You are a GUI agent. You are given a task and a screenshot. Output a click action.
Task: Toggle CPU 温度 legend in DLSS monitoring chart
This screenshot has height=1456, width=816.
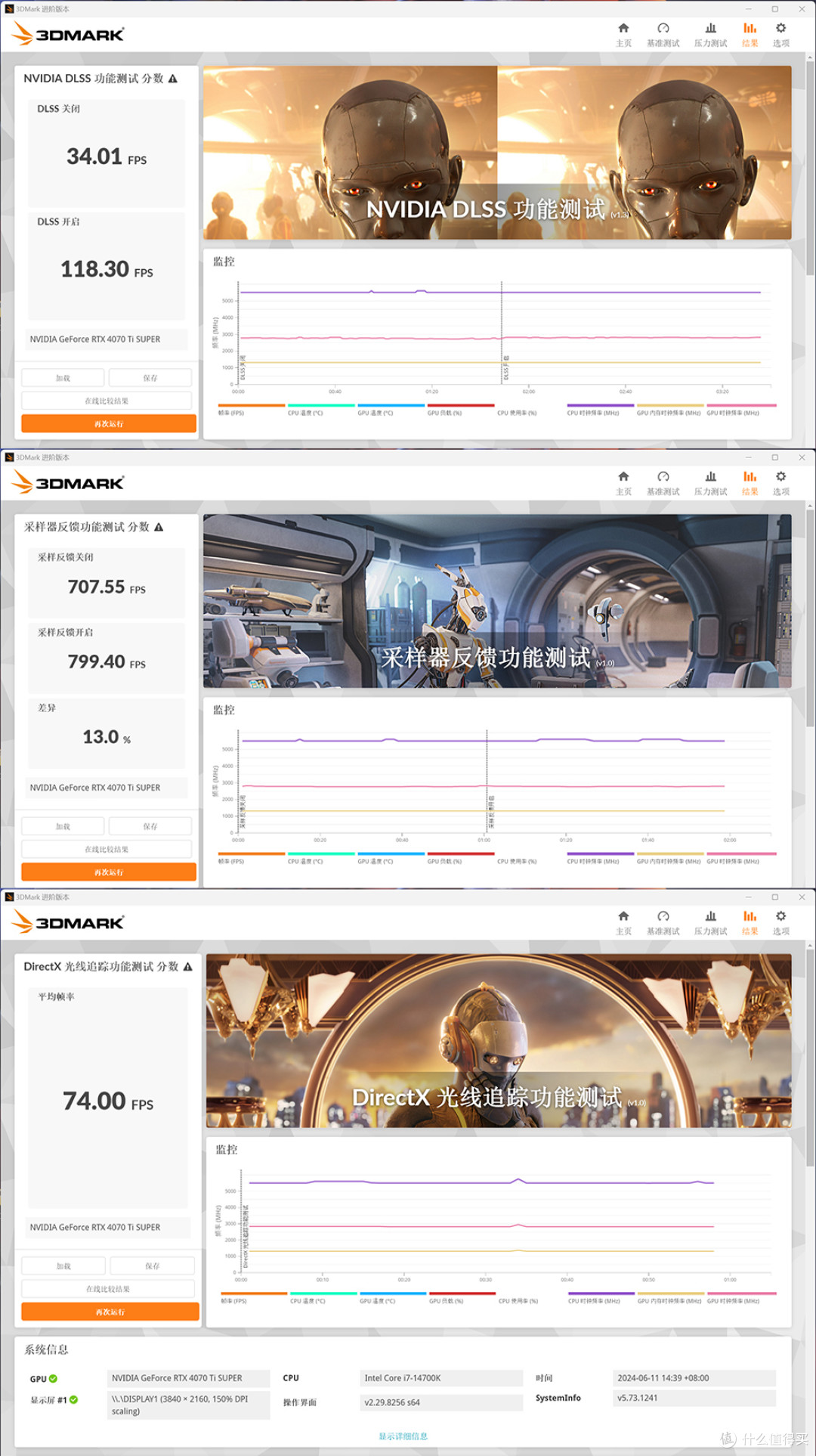click(x=321, y=410)
